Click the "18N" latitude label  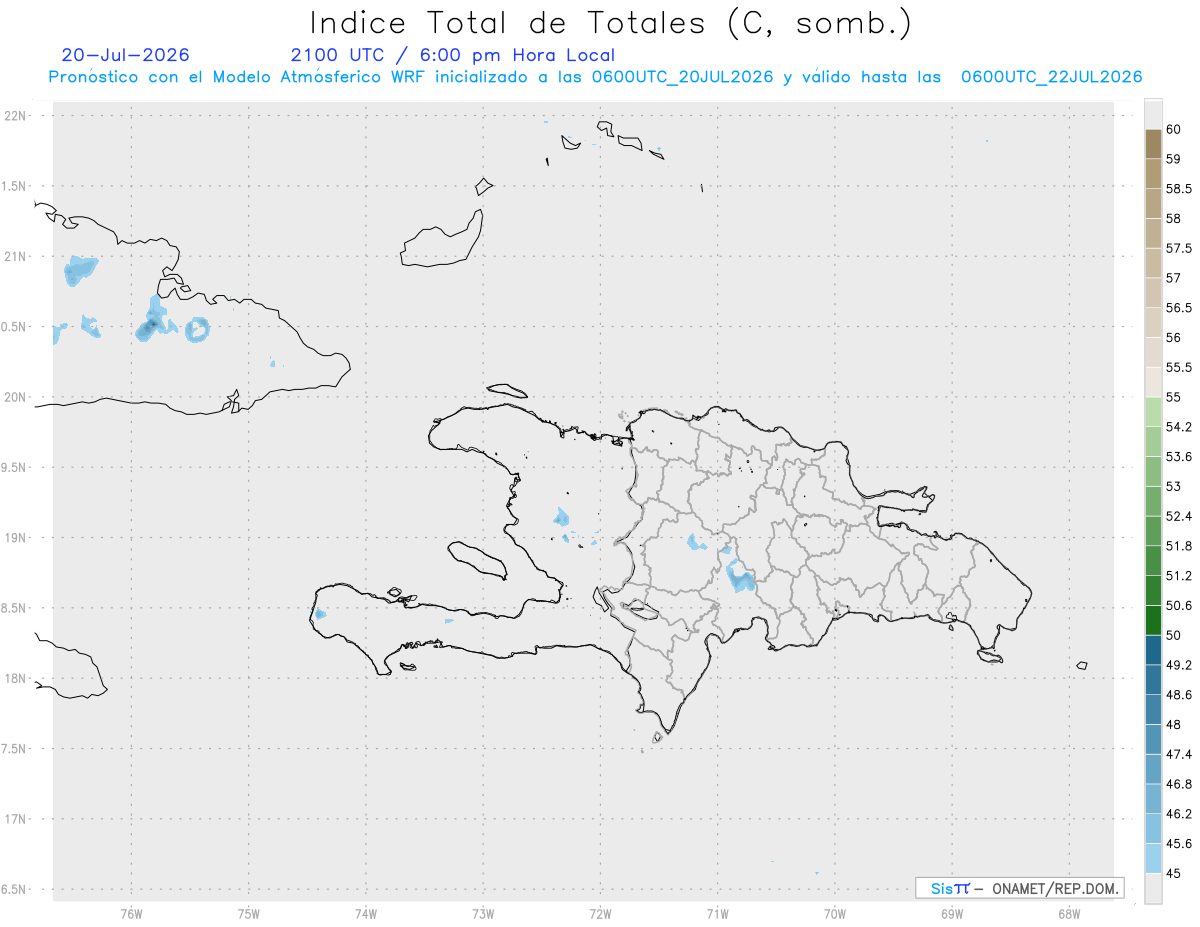pos(17,678)
